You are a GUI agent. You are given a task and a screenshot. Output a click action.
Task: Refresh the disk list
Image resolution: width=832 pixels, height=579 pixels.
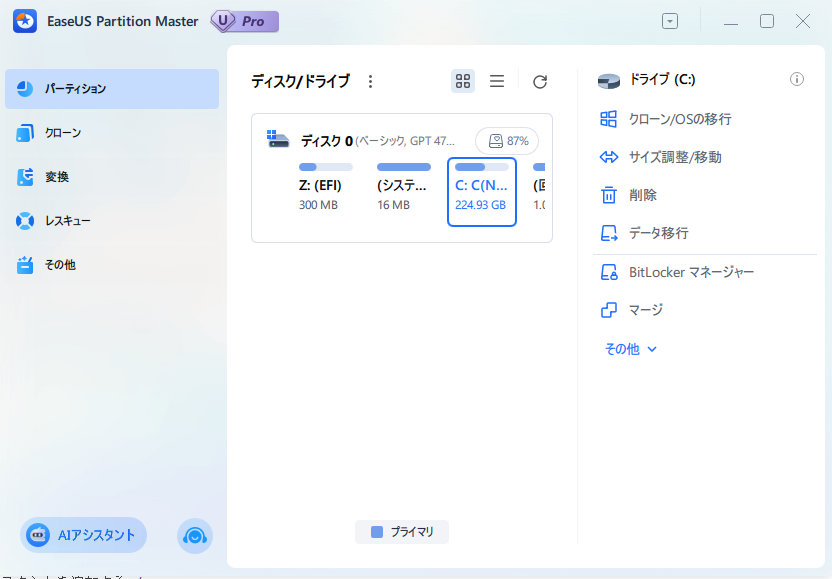540,82
